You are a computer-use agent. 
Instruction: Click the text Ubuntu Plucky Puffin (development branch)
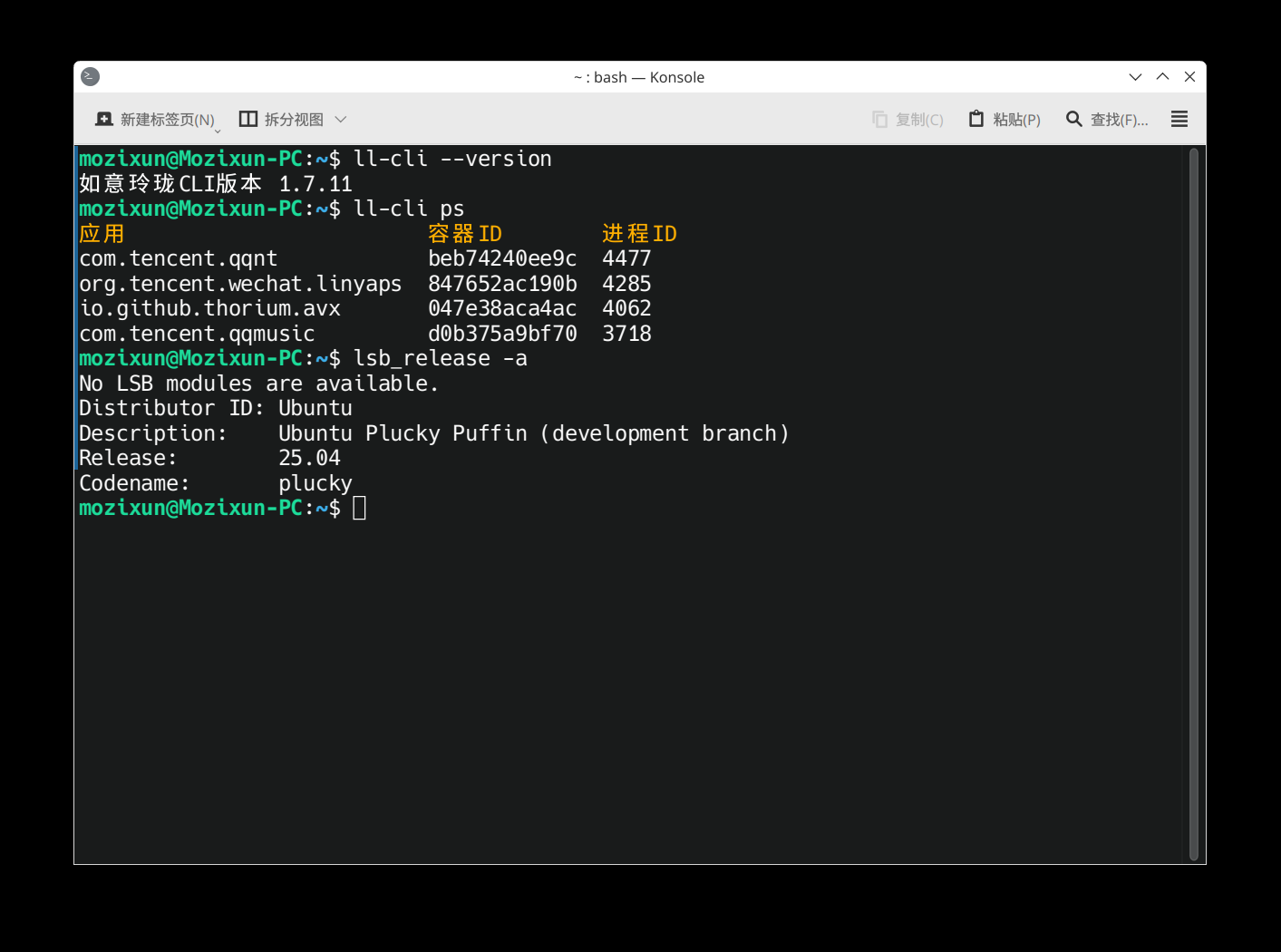[534, 433]
